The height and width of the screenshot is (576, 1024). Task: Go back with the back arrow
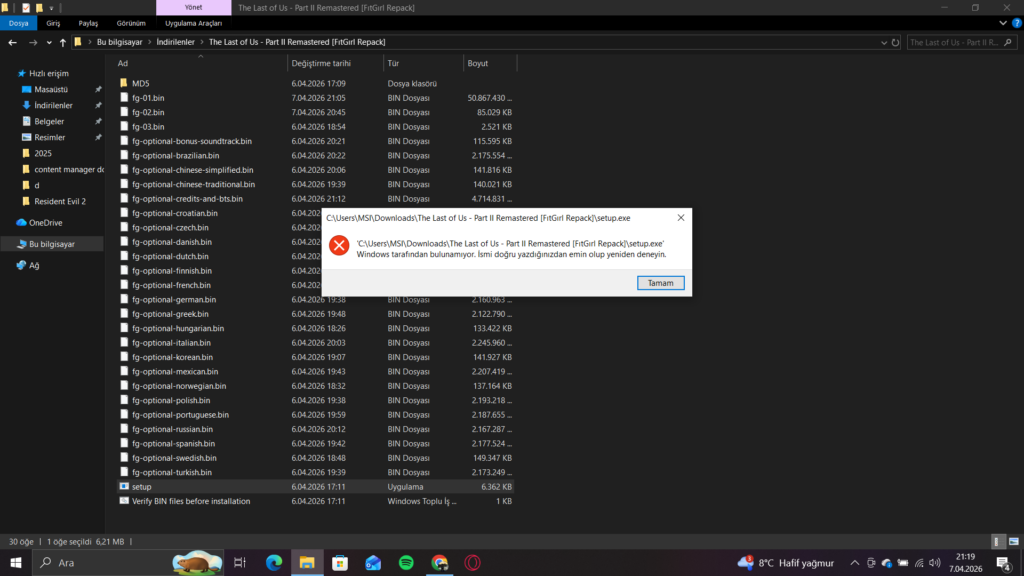(x=12, y=42)
